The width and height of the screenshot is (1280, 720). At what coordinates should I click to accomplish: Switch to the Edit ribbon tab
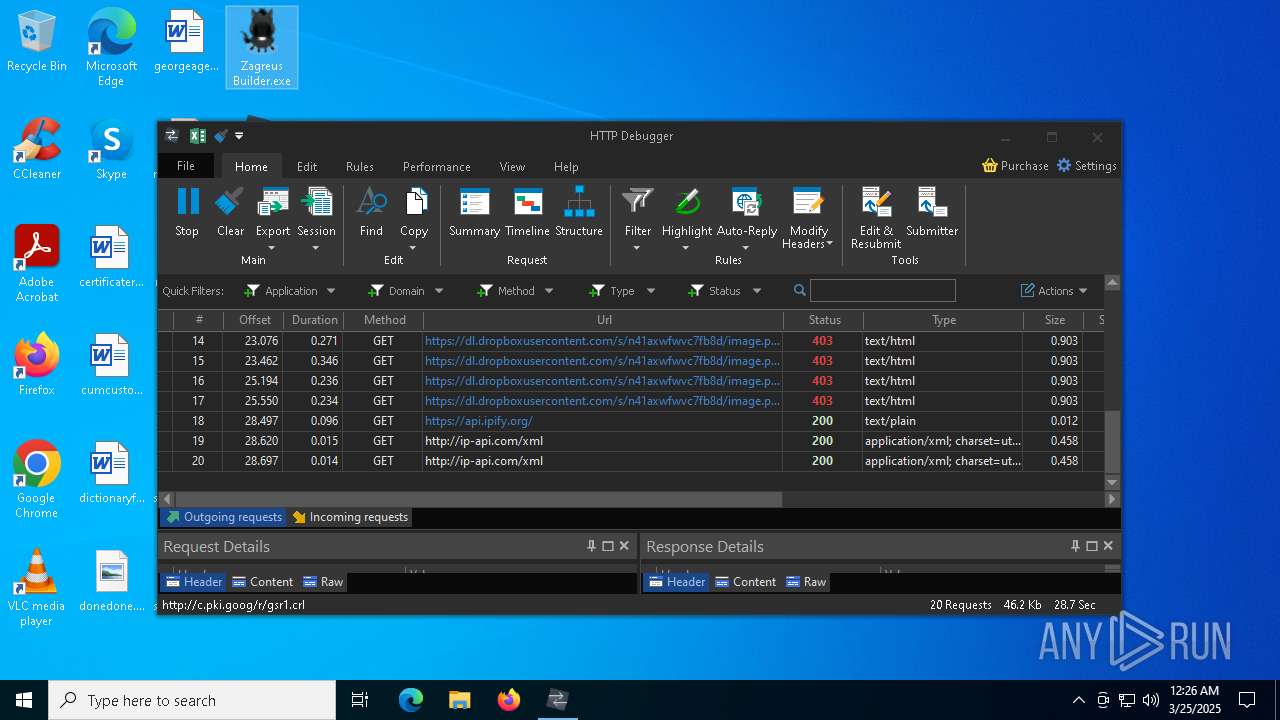tap(307, 167)
